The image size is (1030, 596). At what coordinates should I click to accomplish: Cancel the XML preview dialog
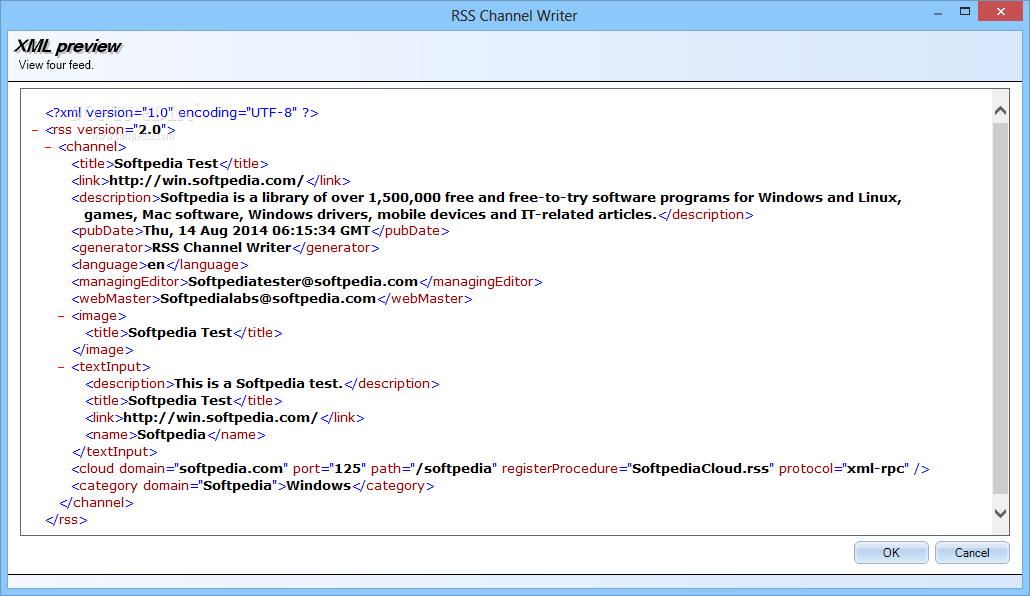(x=972, y=553)
